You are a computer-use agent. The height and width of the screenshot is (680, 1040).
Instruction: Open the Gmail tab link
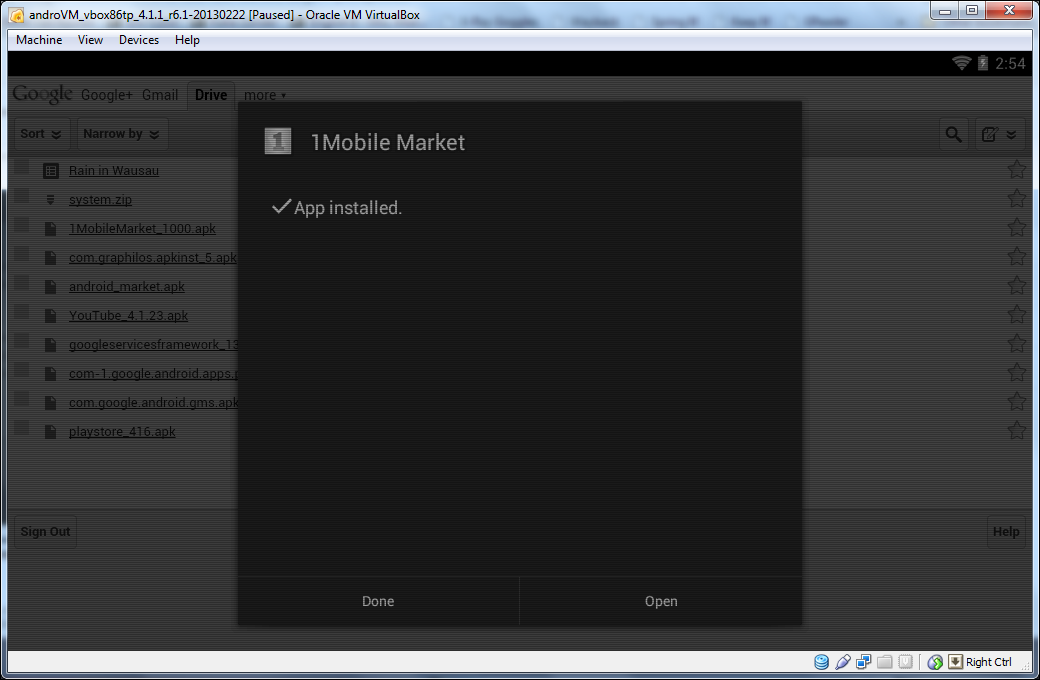click(x=160, y=95)
